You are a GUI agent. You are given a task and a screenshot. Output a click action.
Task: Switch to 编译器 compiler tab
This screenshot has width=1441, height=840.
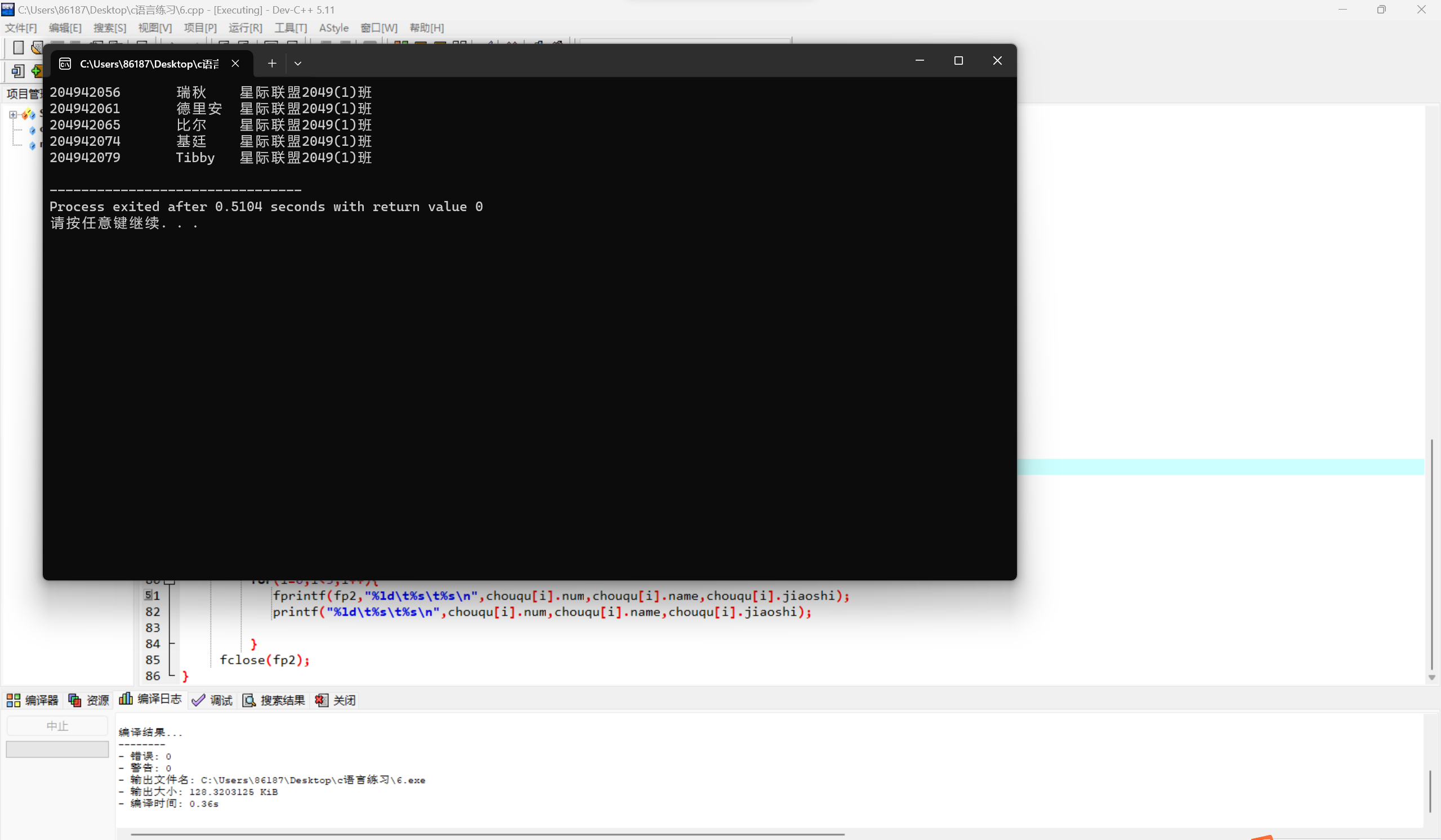tap(33, 700)
